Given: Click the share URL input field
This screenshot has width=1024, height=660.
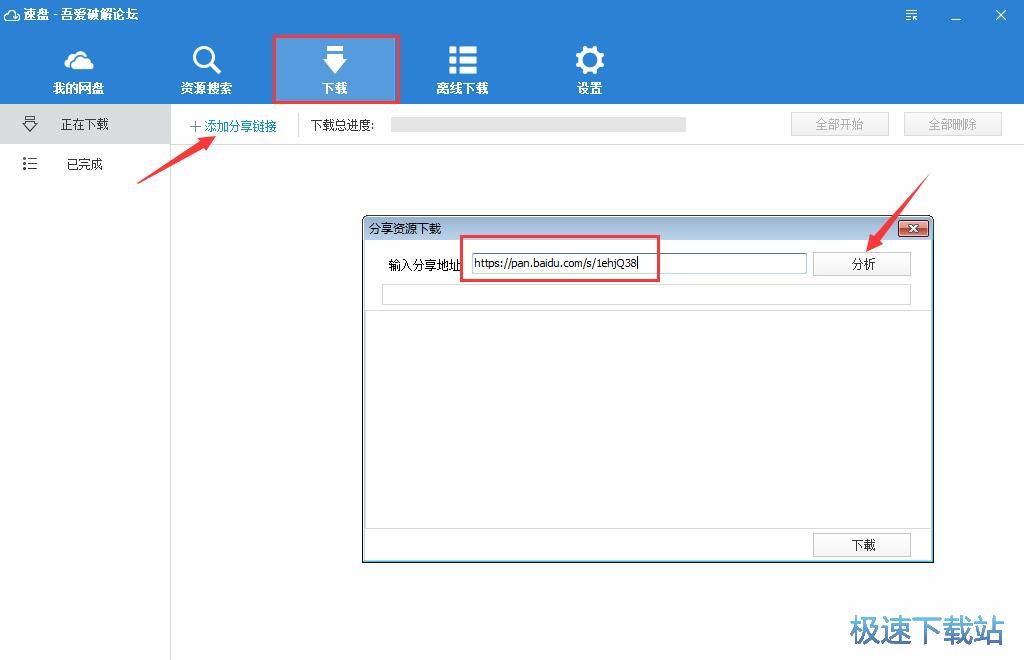Looking at the screenshot, I should click(720, 264).
